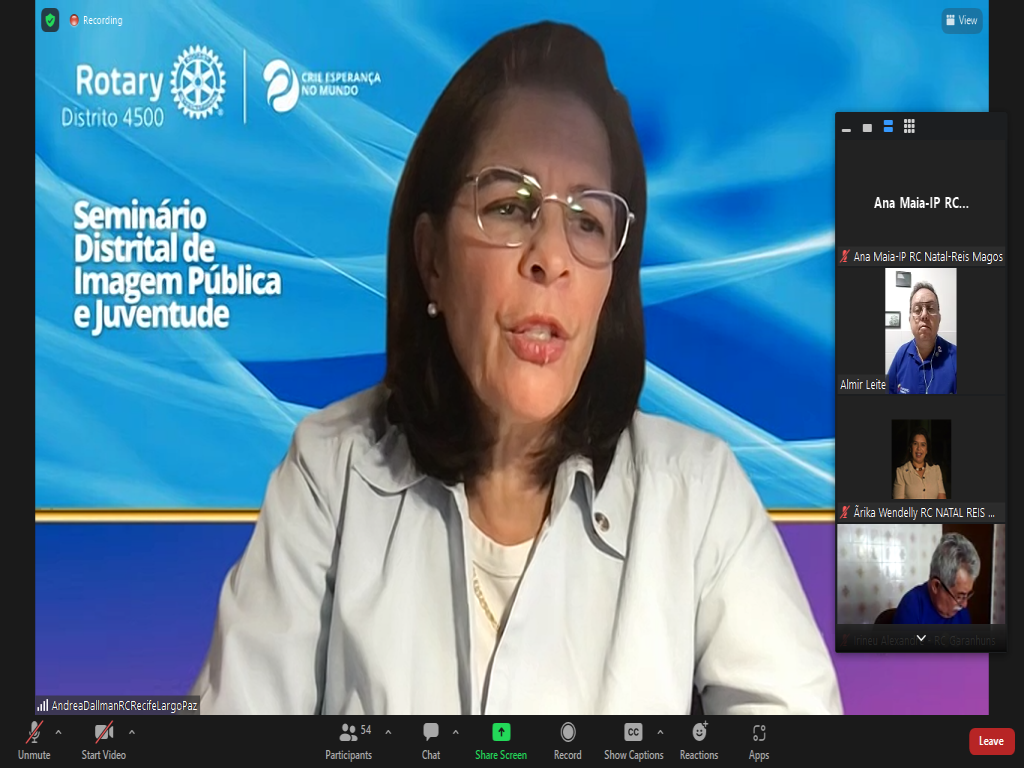The width and height of the screenshot is (1024, 768).
Task: Show only active speaker in thumbnail panel
Action: click(x=867, y=128)
